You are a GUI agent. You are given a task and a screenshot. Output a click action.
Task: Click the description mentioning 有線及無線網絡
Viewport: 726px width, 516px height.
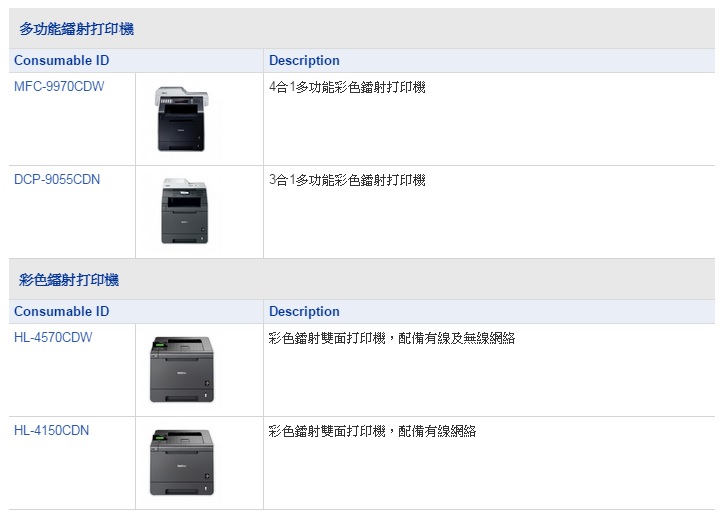[x=392, y=339]
